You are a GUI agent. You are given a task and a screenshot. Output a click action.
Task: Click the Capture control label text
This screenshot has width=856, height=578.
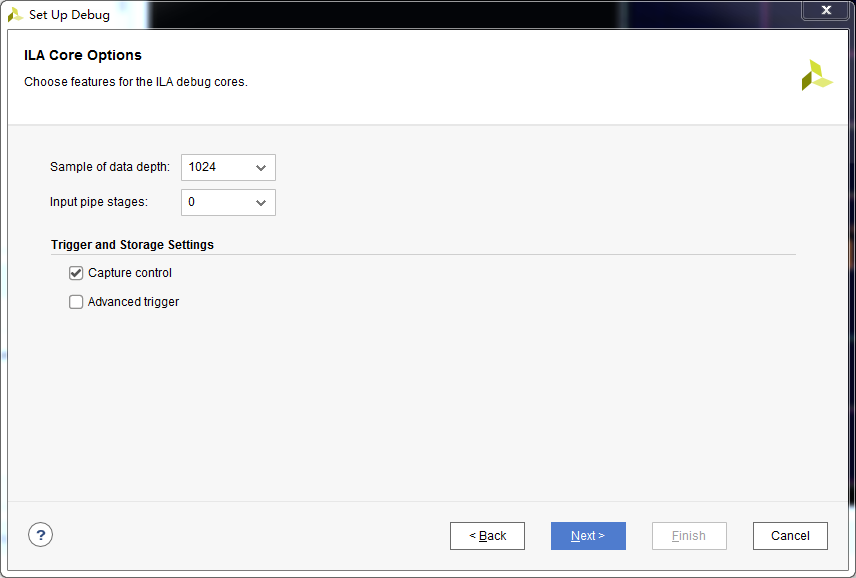coord(129,272)
